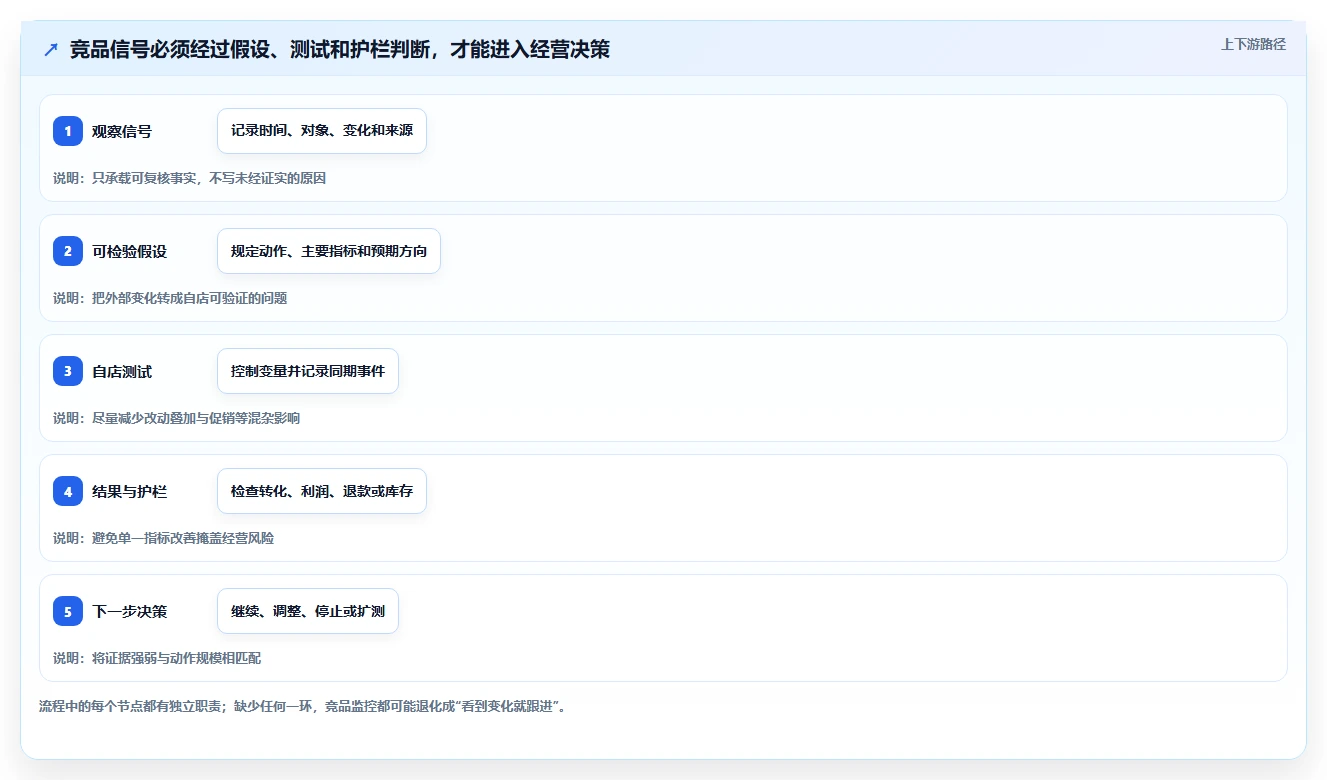Screen dimensions: 1327x780
Task: Click the 控制变量并记录同期事件 chip
Action: (308, 371)
